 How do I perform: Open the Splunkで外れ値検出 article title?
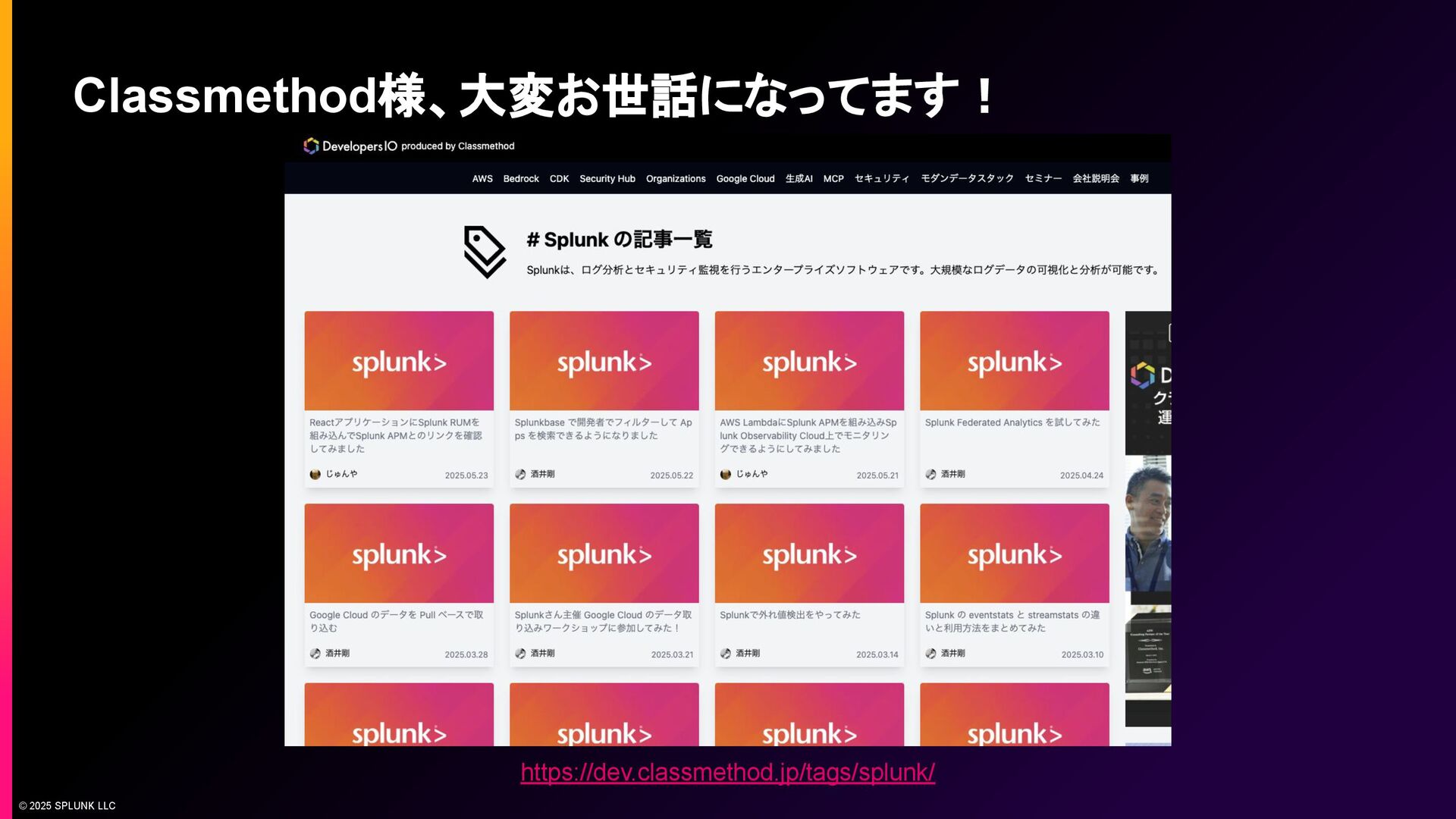789,615
